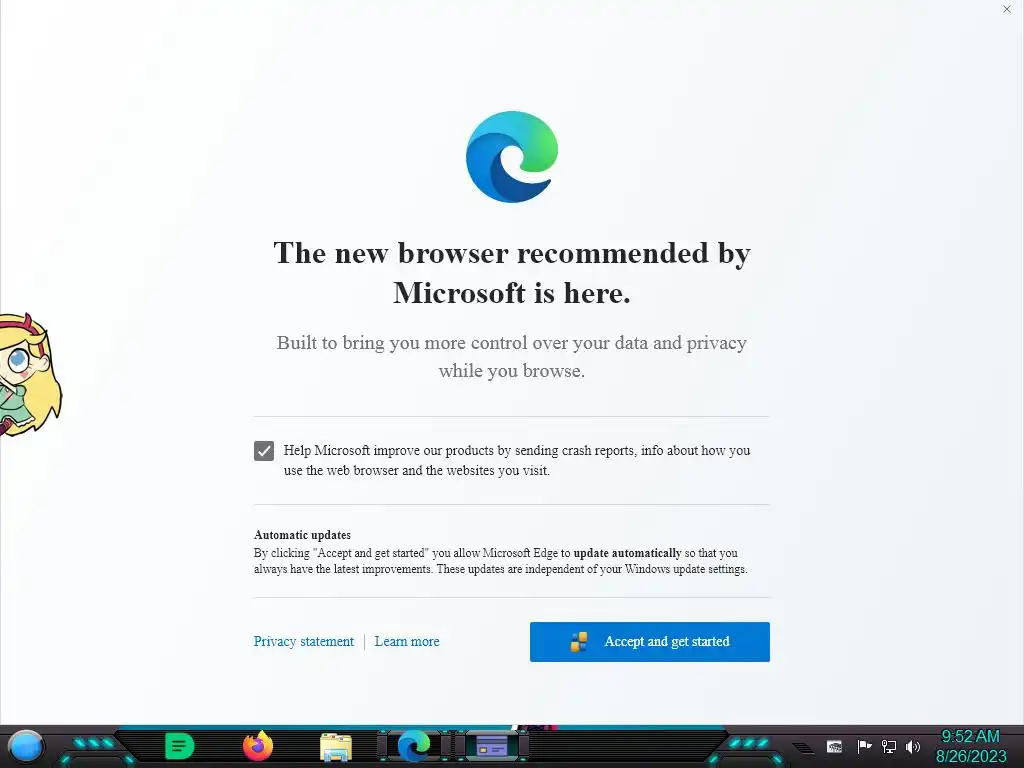Follow the Learn more link
Image resolution: width=1024 pixels, height=768 pixels.
(407, 641)
